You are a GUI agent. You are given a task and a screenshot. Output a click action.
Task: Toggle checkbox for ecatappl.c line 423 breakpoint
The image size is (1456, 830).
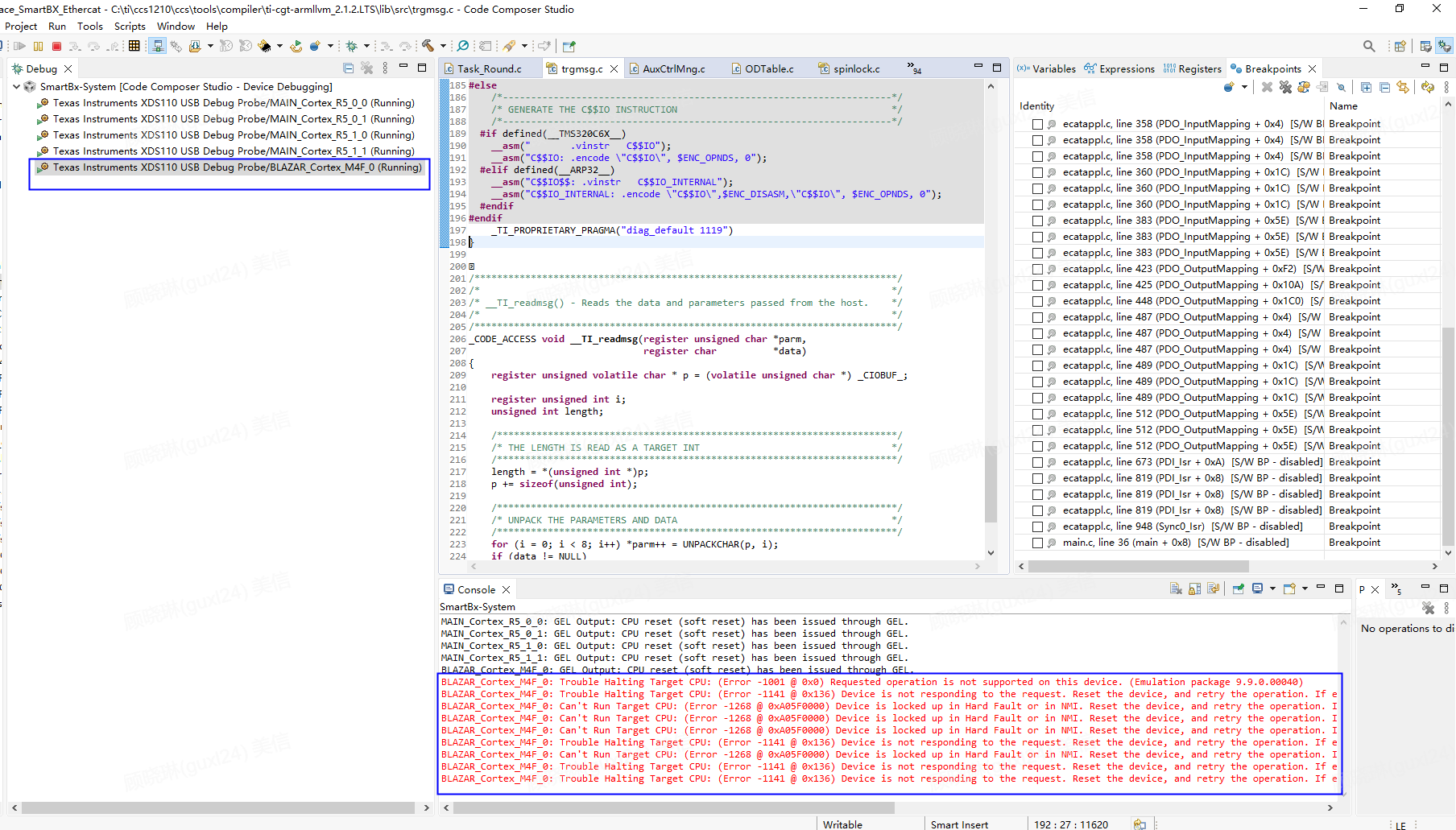[1038, 270]
